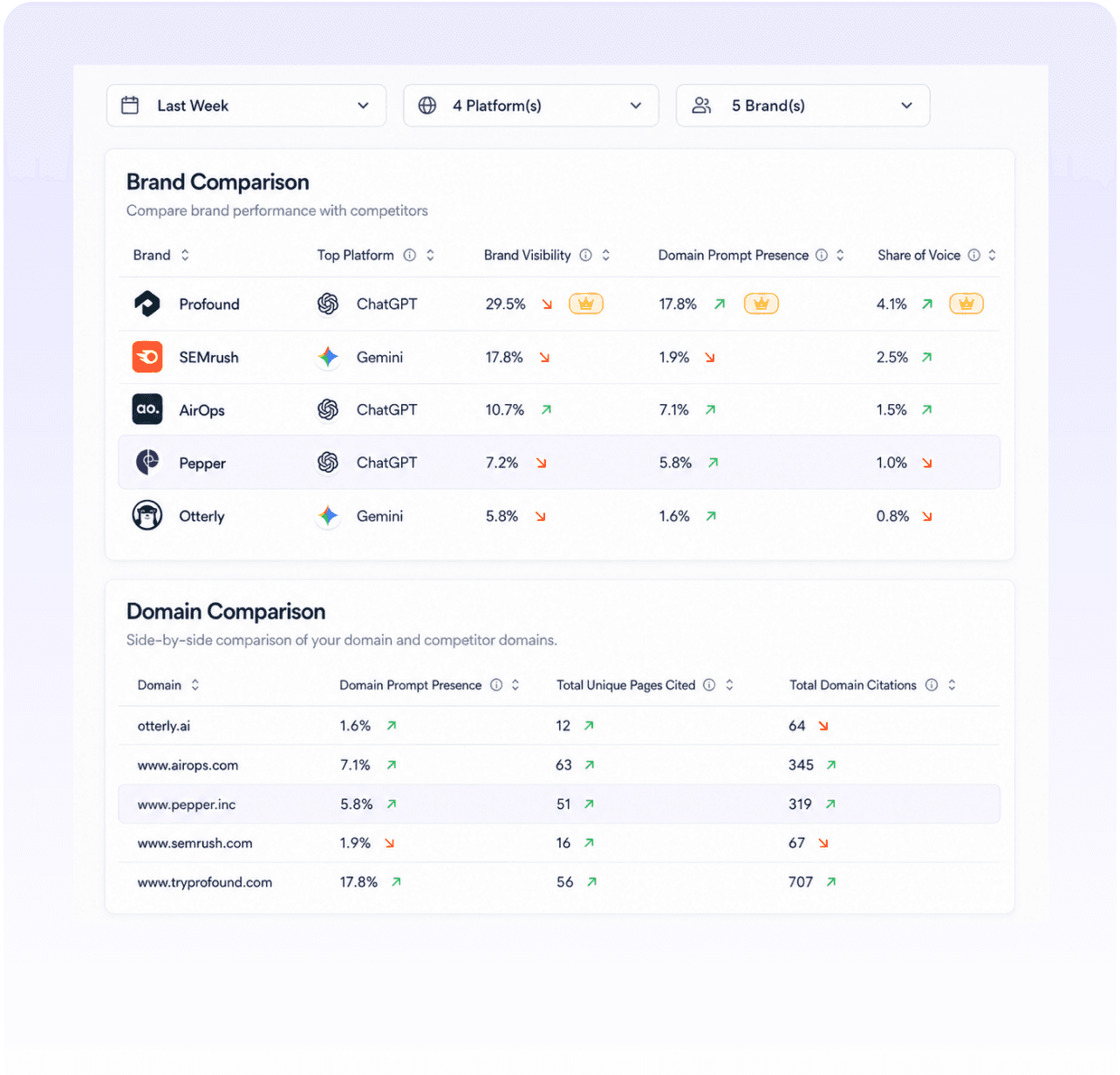This screenshot has height=1075, width=1120.
Task: Sort by Brand Visibility column arrows
Action: click(x=606, y=255)
